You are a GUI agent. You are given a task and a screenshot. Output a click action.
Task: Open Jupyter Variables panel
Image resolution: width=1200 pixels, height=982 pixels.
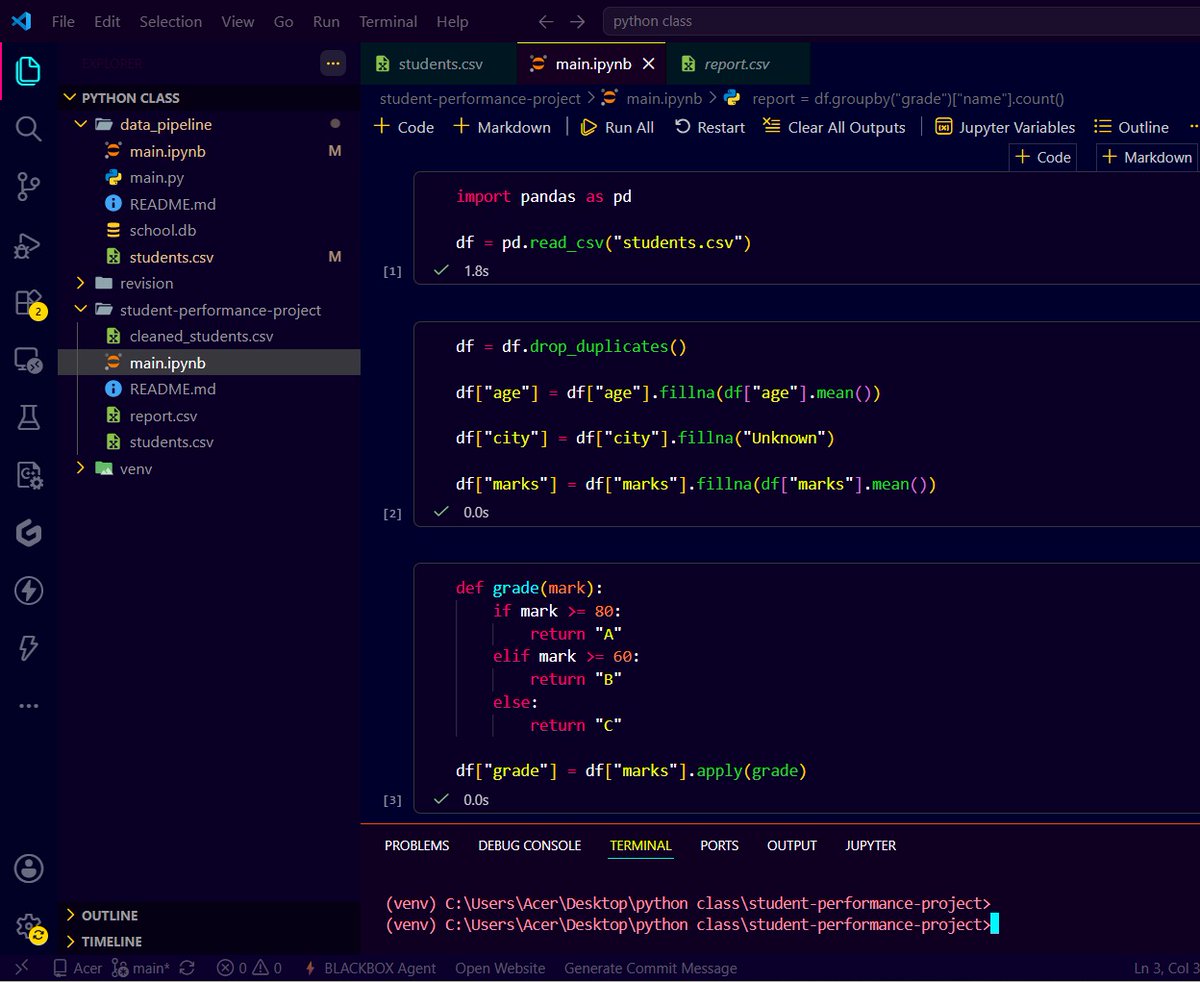[x=1005, y=127]
